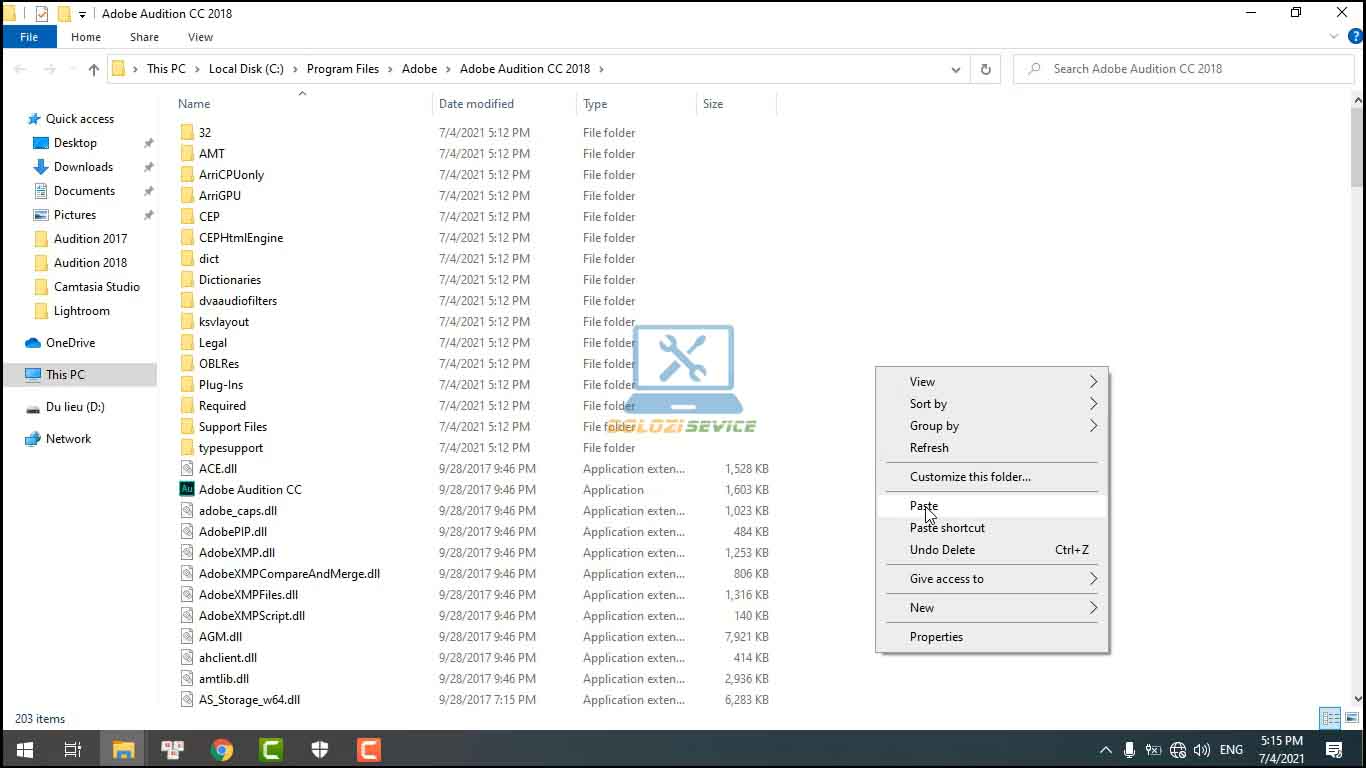Open Windows Security shield in taskbar
The height and width of the screenshot is (768, 1366).
pyautogui.click(x=320, y=749)
